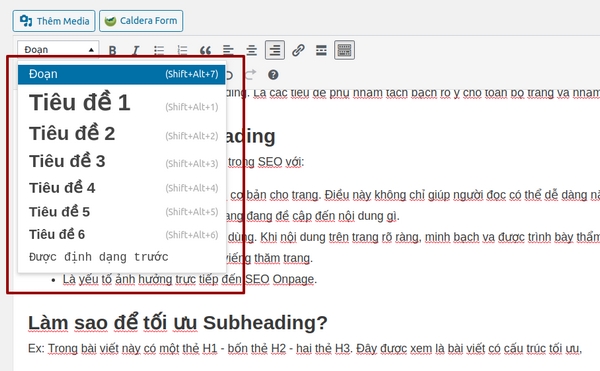Toggle Italic formatting icon
The width and height of the screenshot is (600, 371).
click(135, 50)
